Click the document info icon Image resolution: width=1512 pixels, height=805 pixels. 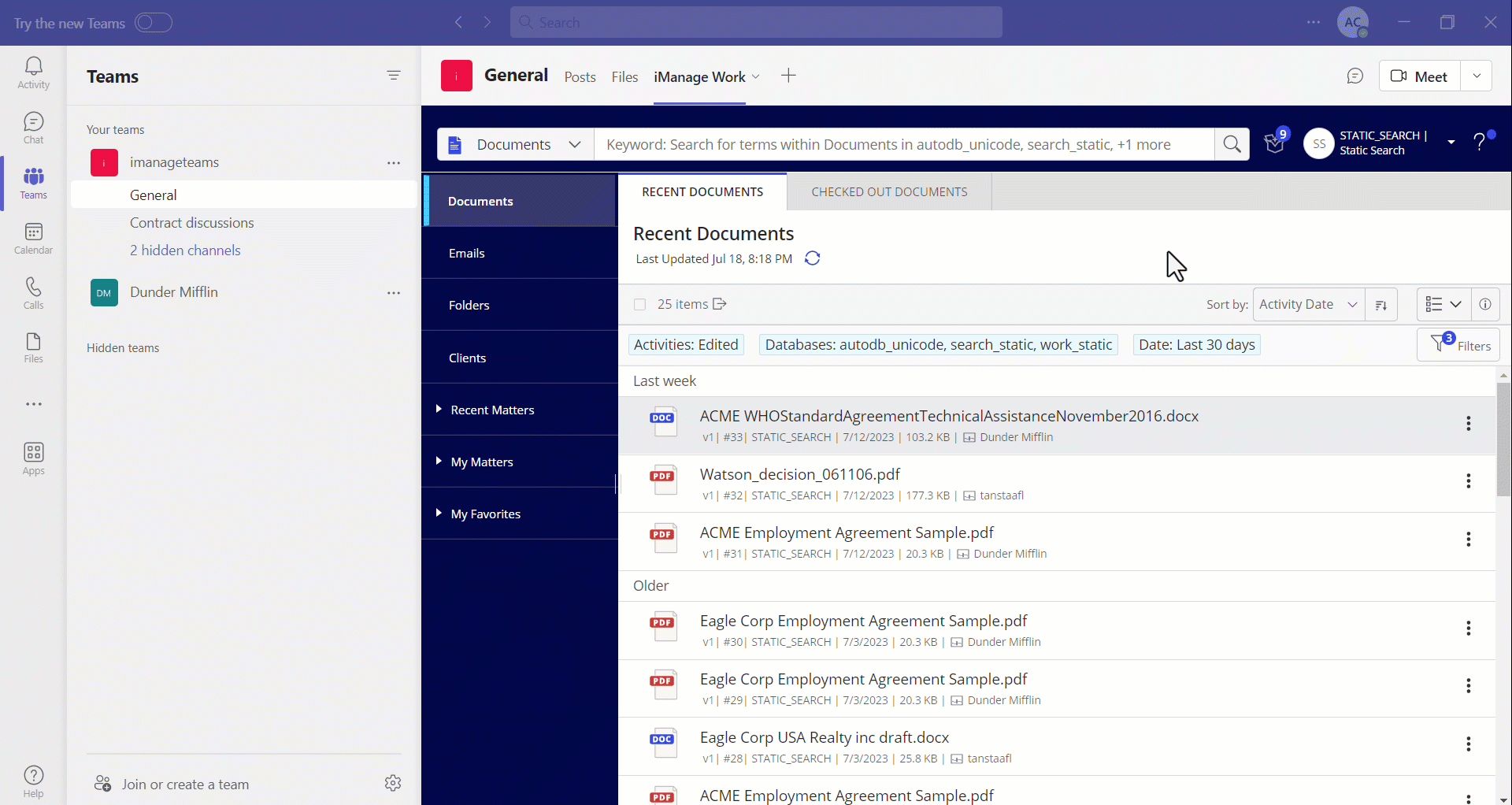[1485, 304]
